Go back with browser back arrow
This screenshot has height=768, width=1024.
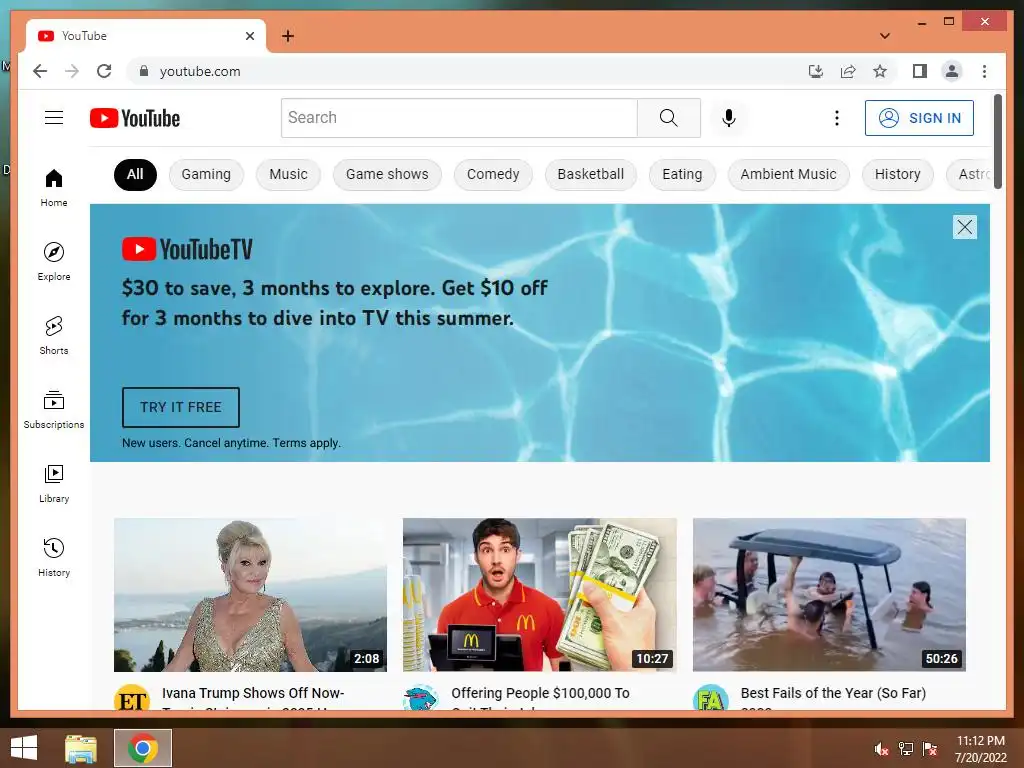click(x=40, y=71)
